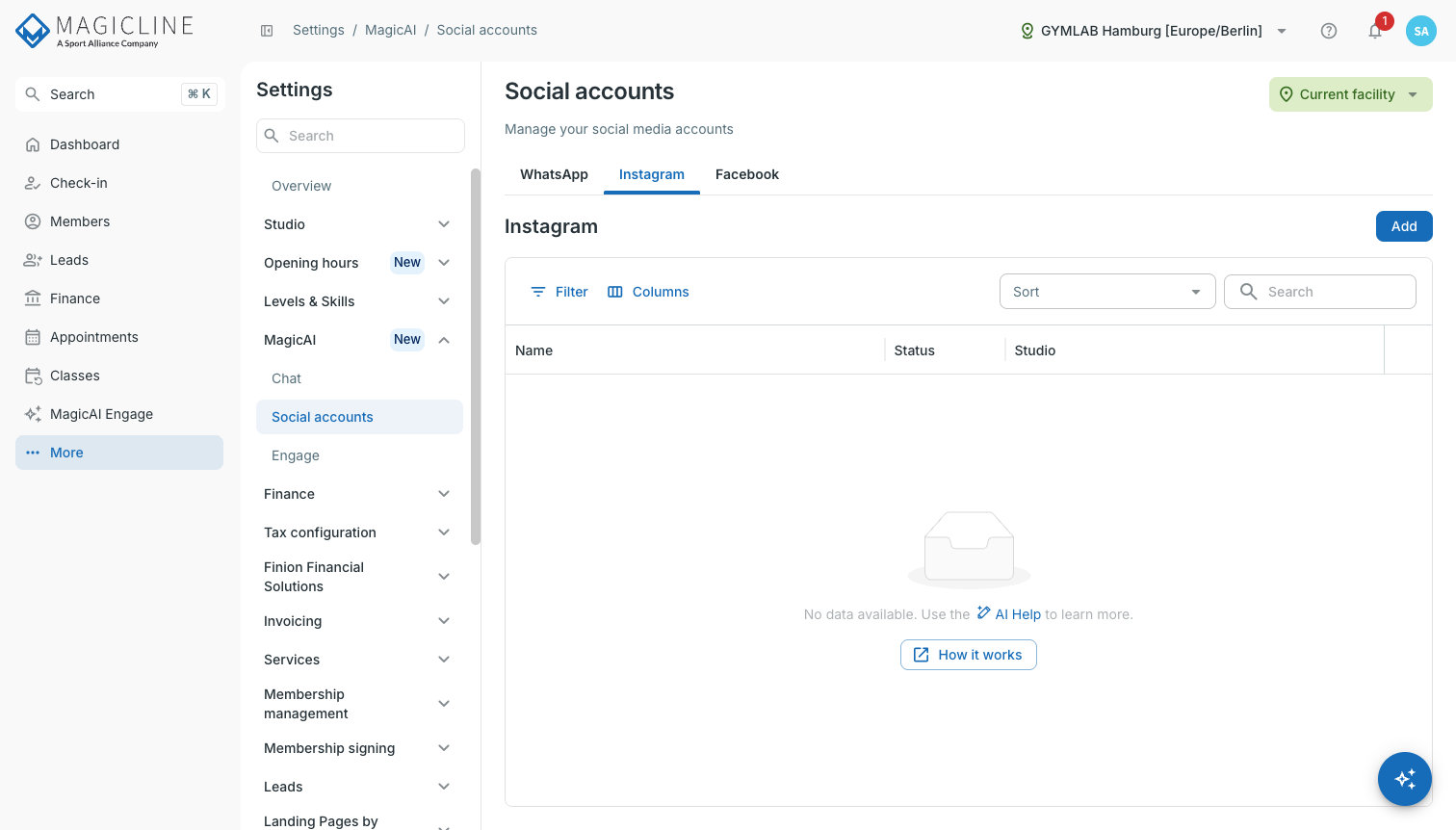Click the MagicAI Engage sparkle icon

click(33, 414)
